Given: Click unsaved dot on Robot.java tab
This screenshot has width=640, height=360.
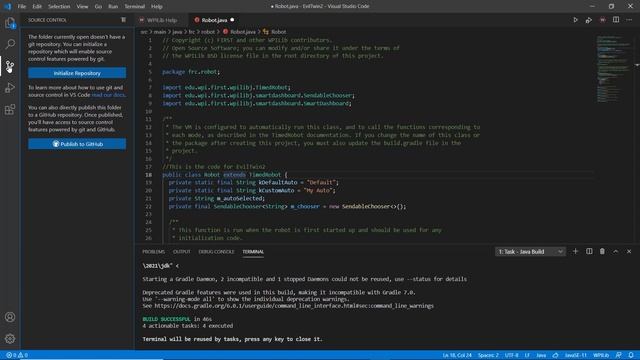Looking at the screenshot, I should (x=232, y=20).
